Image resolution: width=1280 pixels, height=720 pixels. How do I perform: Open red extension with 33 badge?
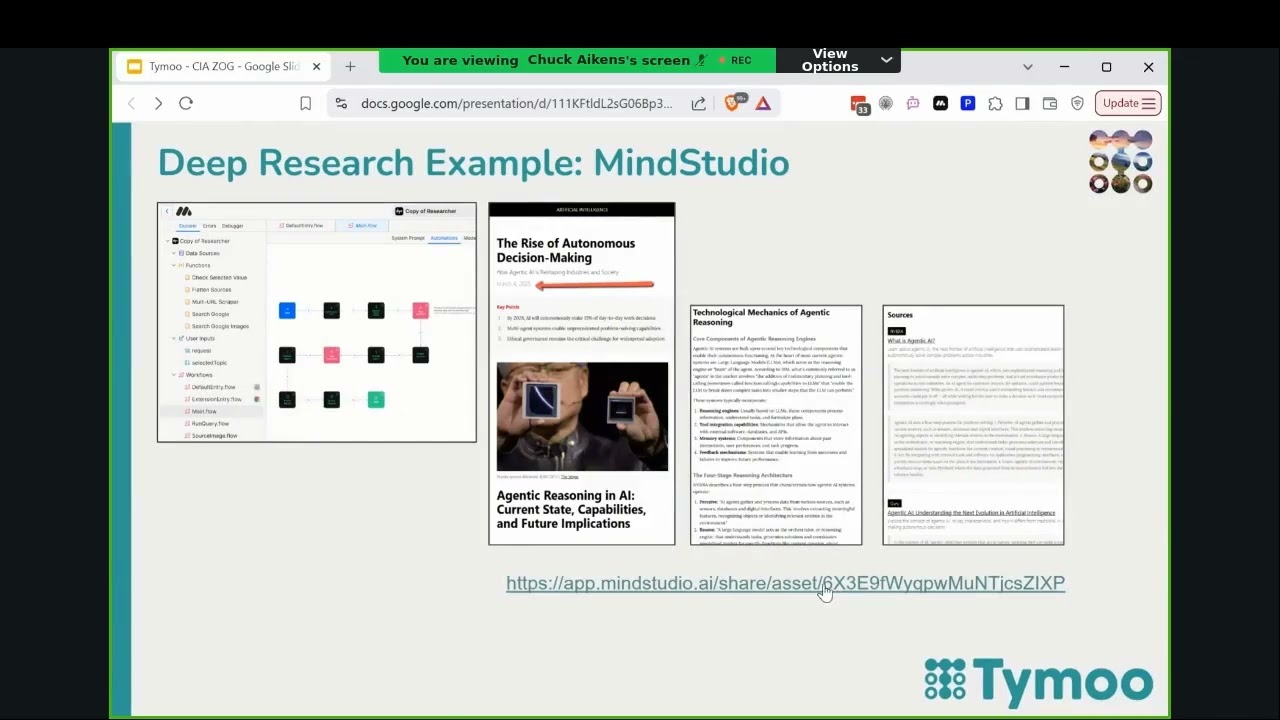pos(859,104)
